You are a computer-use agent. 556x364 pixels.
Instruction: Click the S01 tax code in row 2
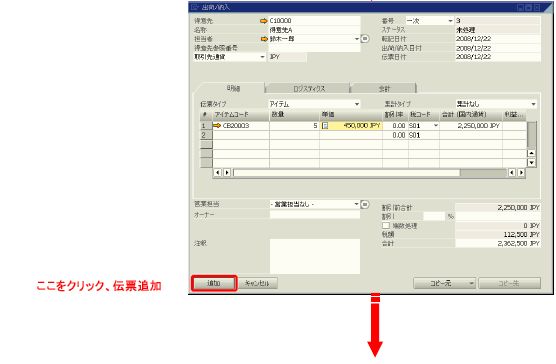click(x=424, y=135)
